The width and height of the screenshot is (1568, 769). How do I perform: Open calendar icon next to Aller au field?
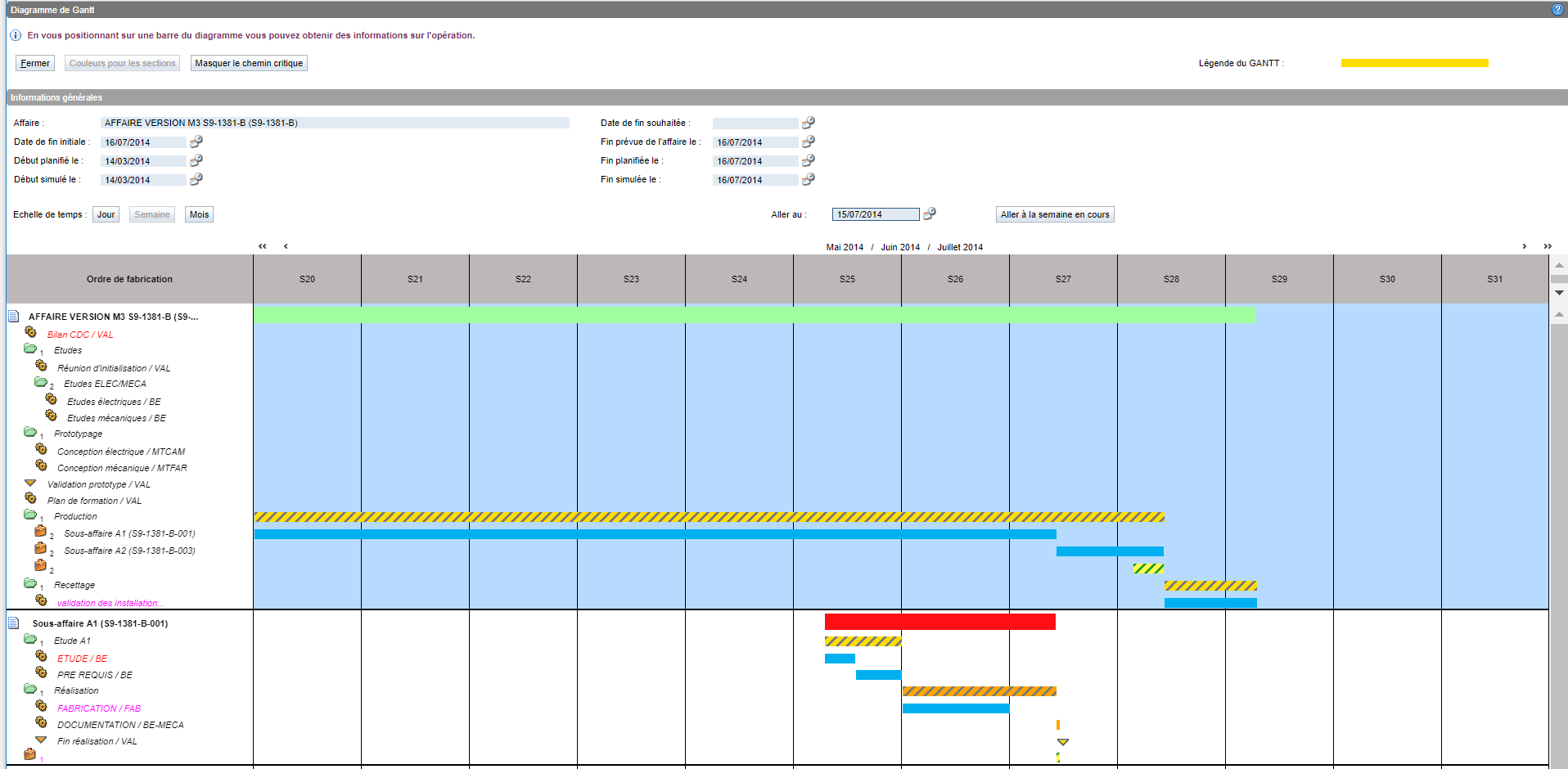pyautogui.click(x=930, y=214)
